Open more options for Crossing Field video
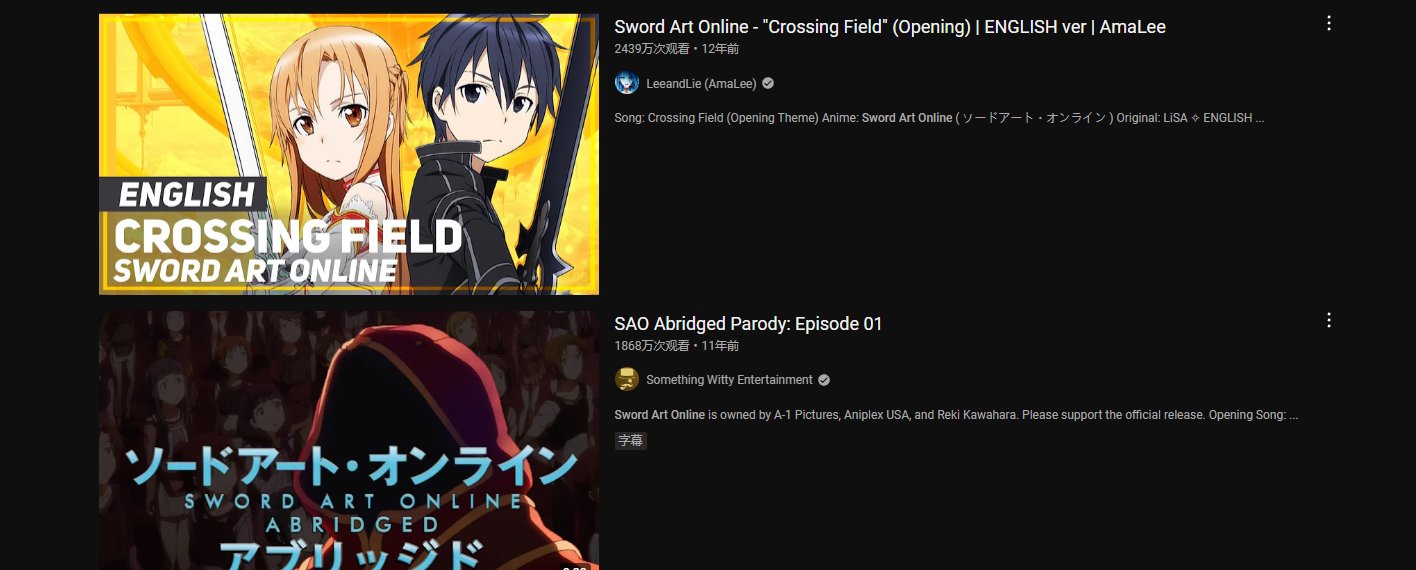 1329,23
